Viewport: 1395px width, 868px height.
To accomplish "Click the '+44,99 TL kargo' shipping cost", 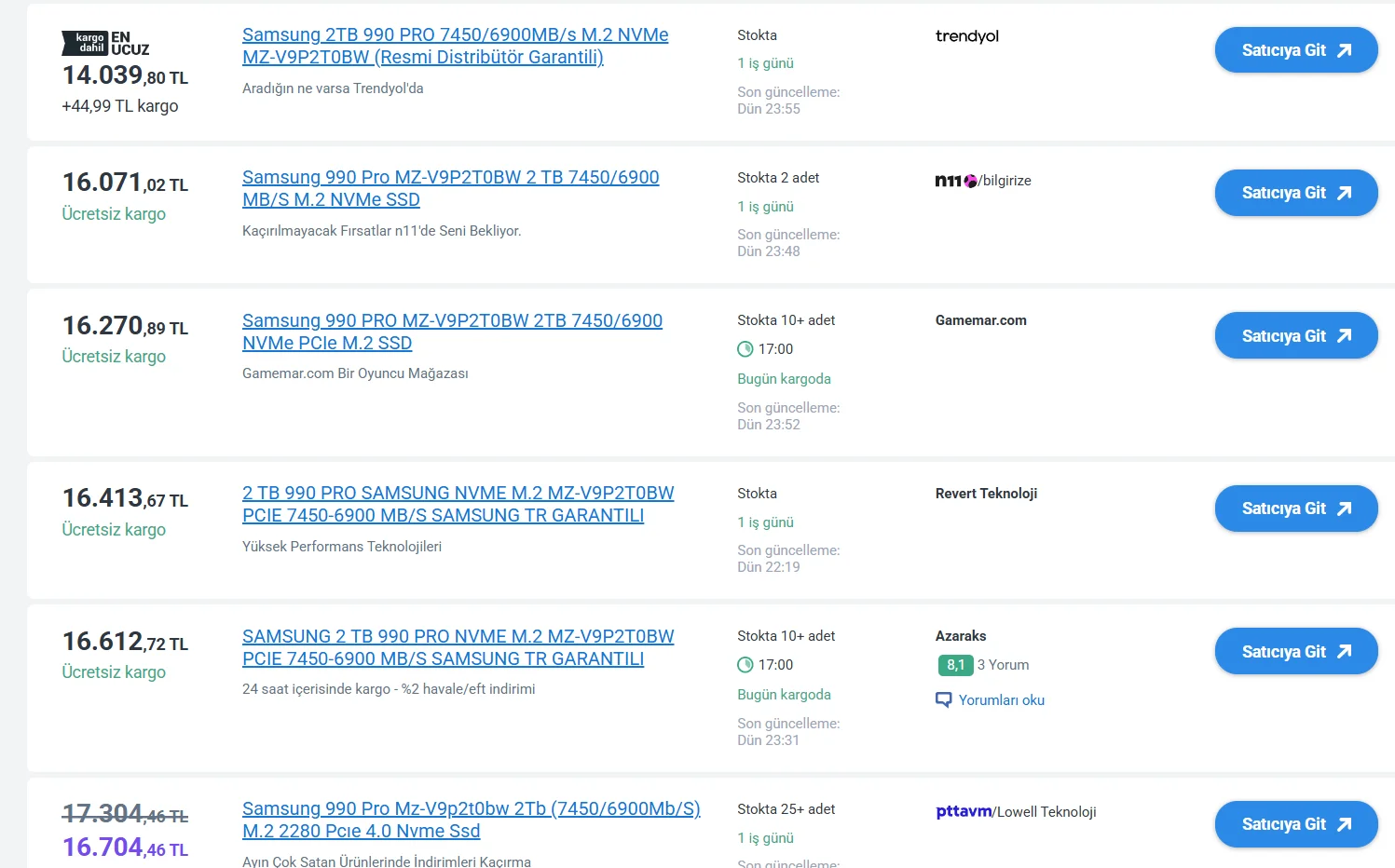I will (x=120, y=106).
